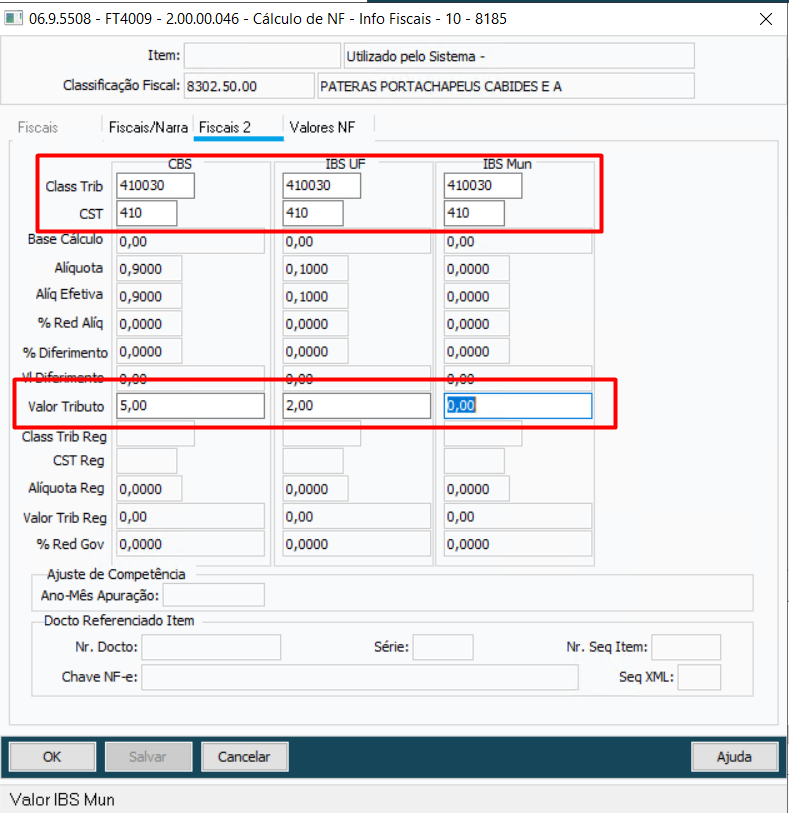The image size is (789, 813).
Task: Click the CBS Base Cálculo field
Action: pos(190,242)
